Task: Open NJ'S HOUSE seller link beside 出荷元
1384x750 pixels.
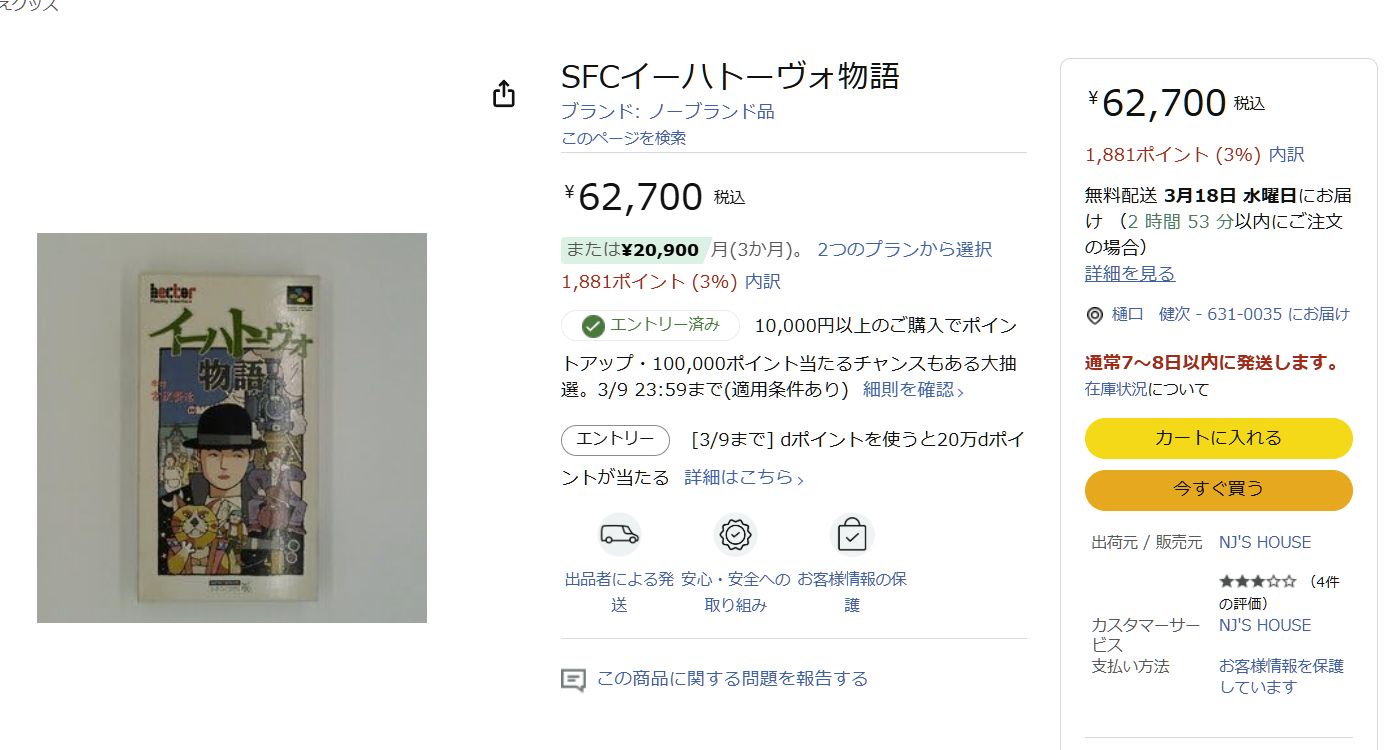Action: pyautogui.click(x=1264, y=542)
